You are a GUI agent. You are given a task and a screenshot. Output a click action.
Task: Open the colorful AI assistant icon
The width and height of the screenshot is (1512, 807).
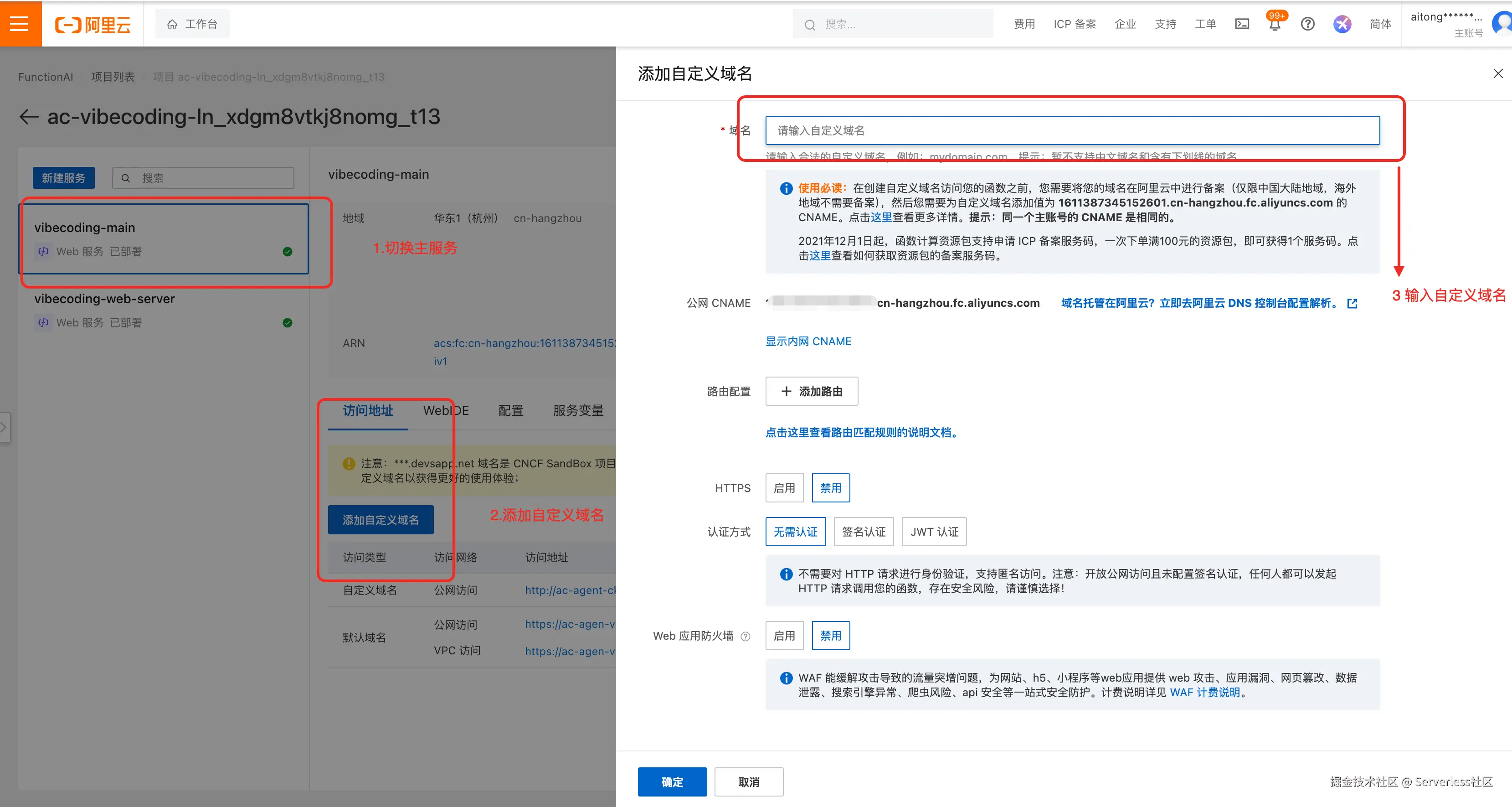click(1342, 24)
